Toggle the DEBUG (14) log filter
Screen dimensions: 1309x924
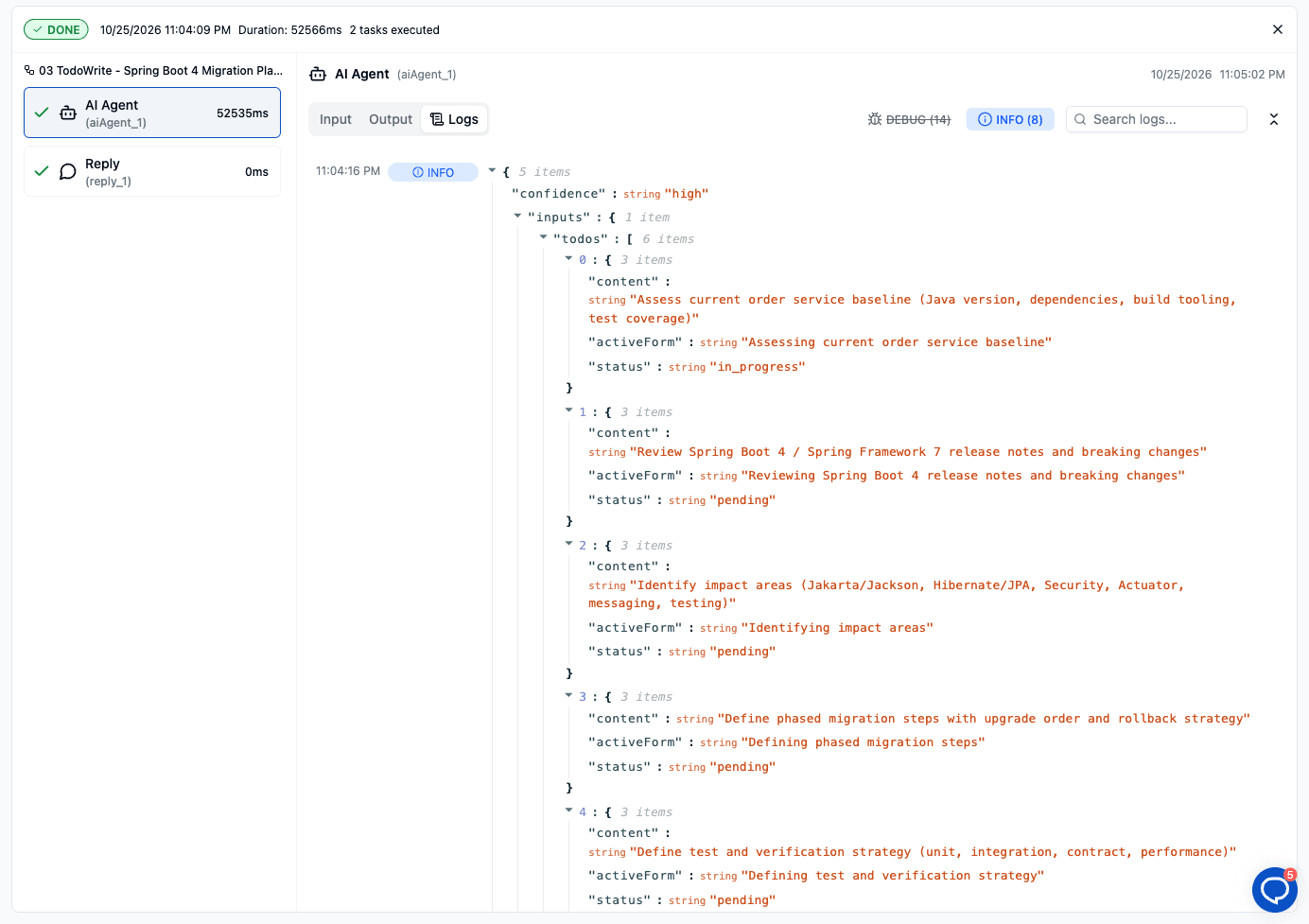point(909,119)
